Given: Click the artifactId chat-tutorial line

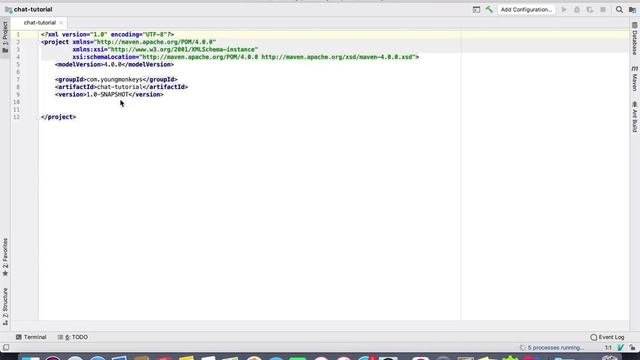Looking at the screenshot, I should [122, 87].
